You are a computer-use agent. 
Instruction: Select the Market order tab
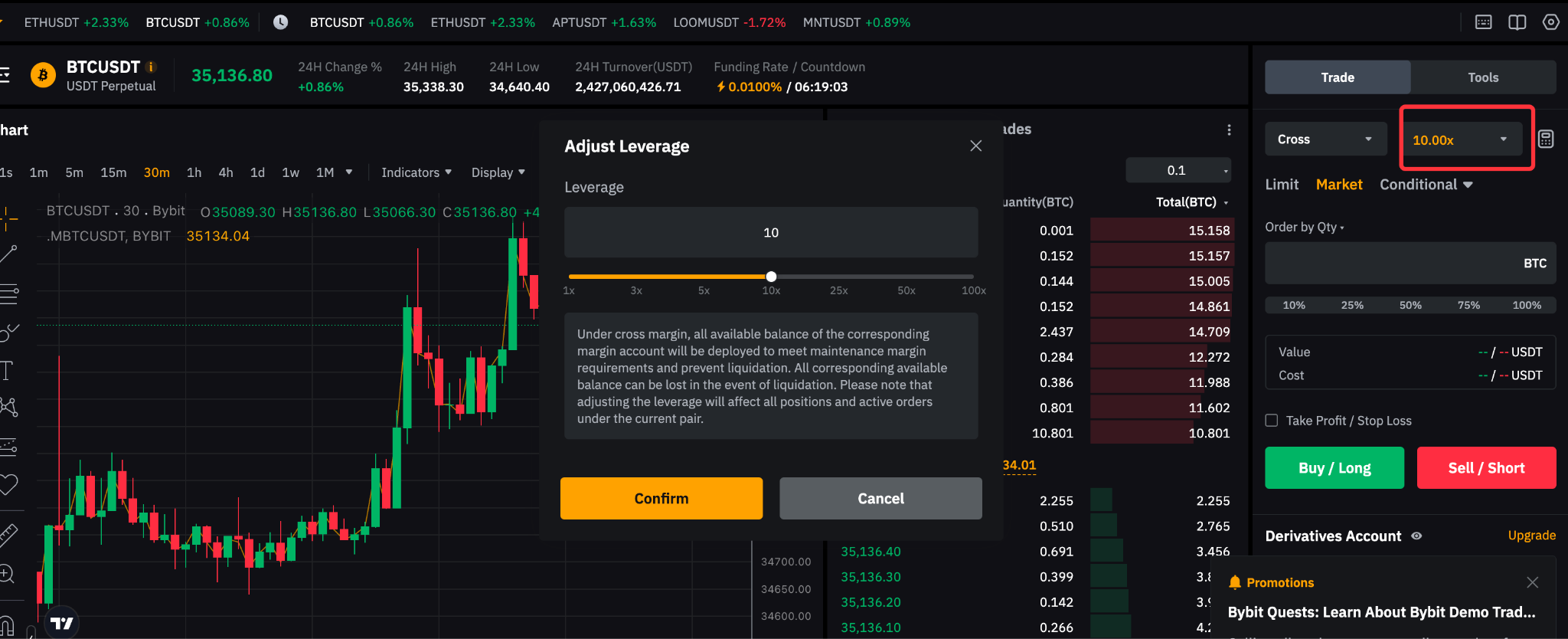coord(1339,185)
